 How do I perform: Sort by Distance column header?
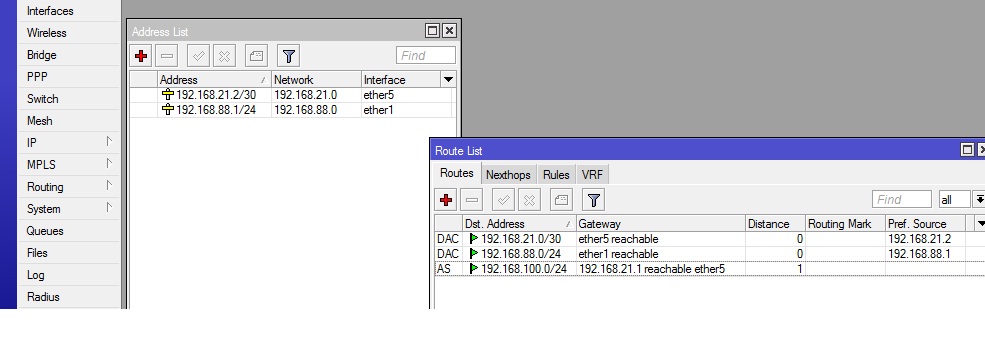coord(775,224)
